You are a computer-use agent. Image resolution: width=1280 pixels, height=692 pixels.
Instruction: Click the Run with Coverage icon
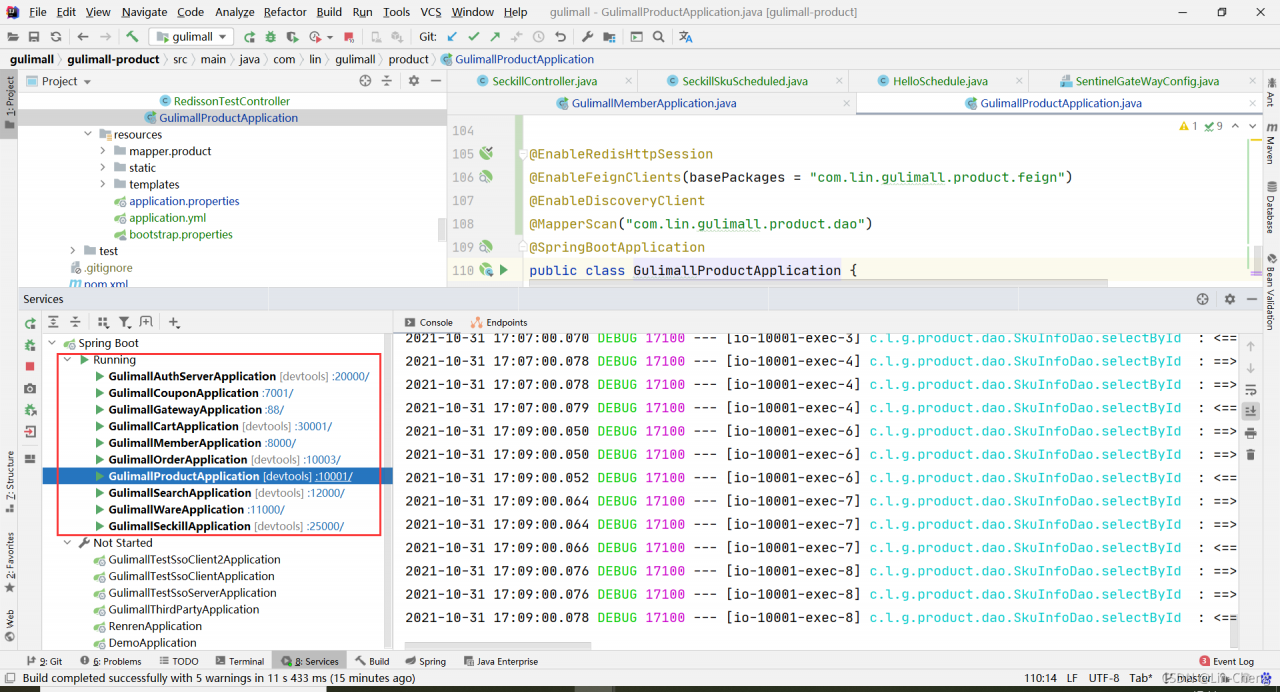pos(293,37)
